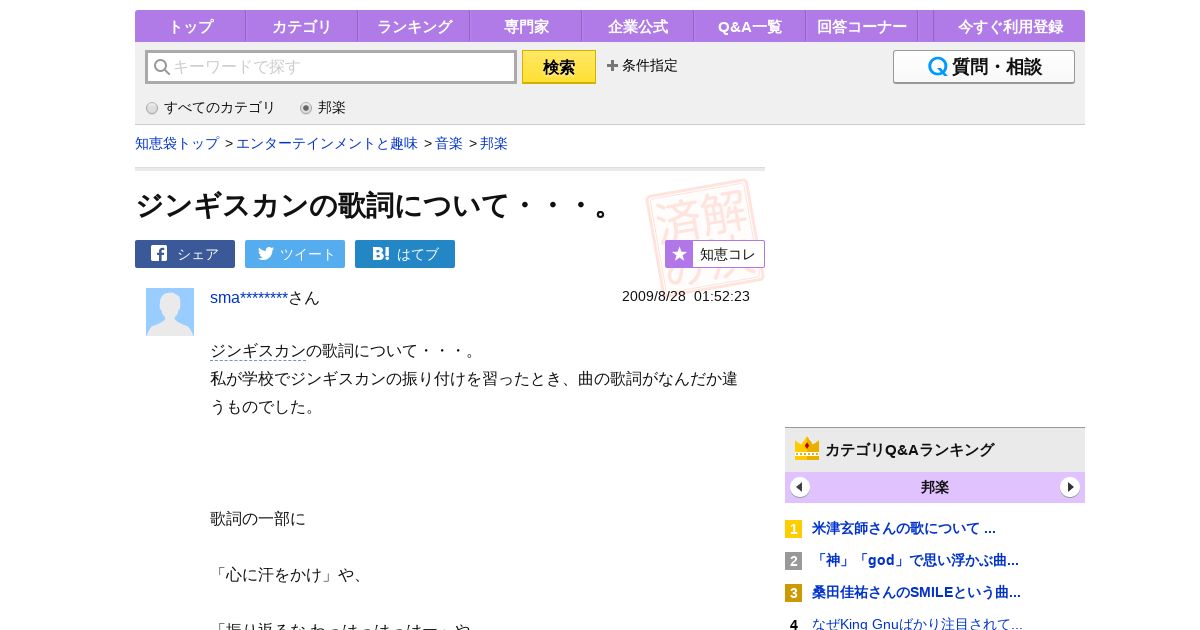Viewport: 1200px width, 630px height.
Task: Show next ranking category with right arrow
Action: tap(1070, 487)
